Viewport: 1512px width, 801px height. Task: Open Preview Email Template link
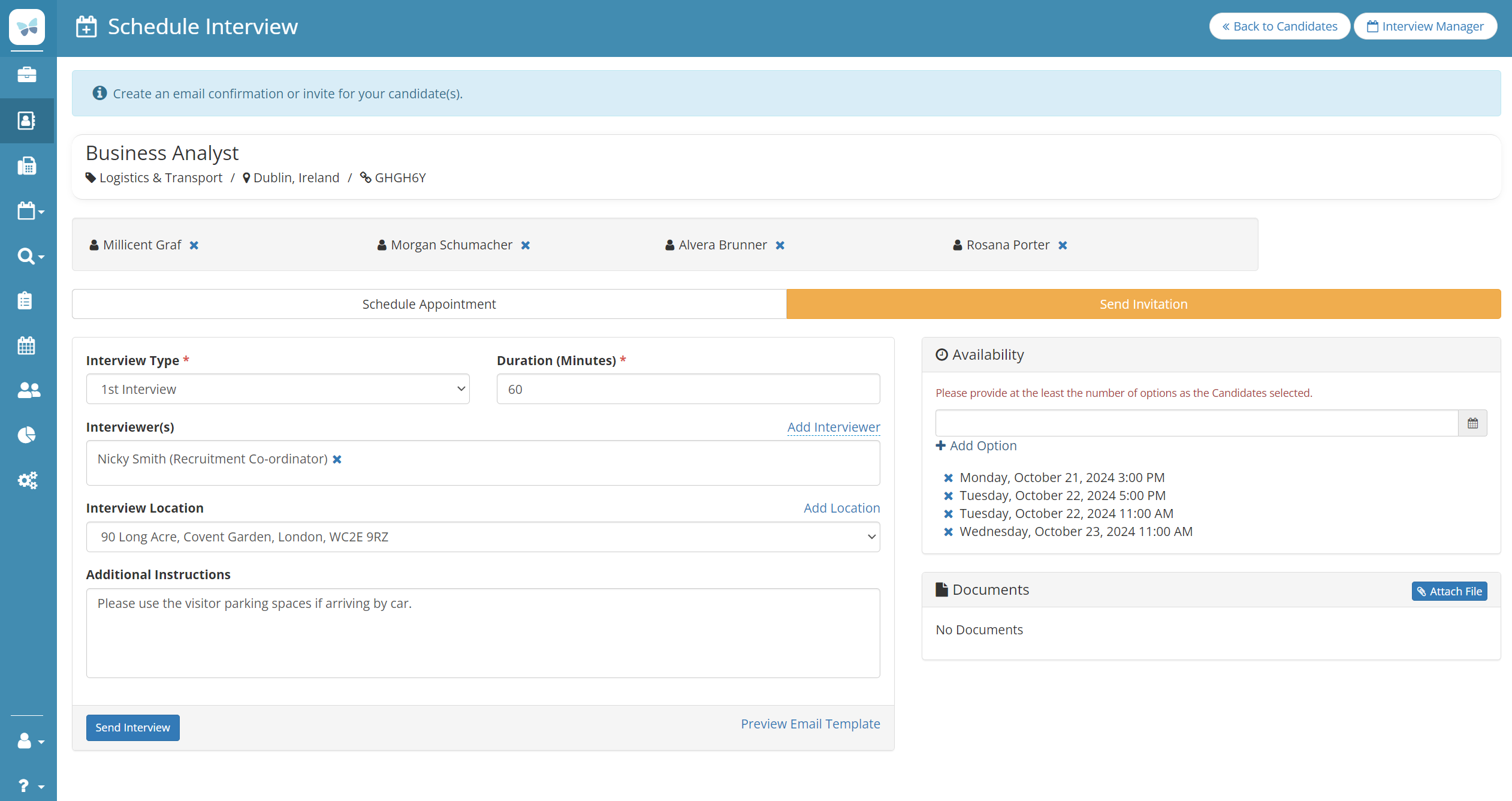tap(810, 724)
